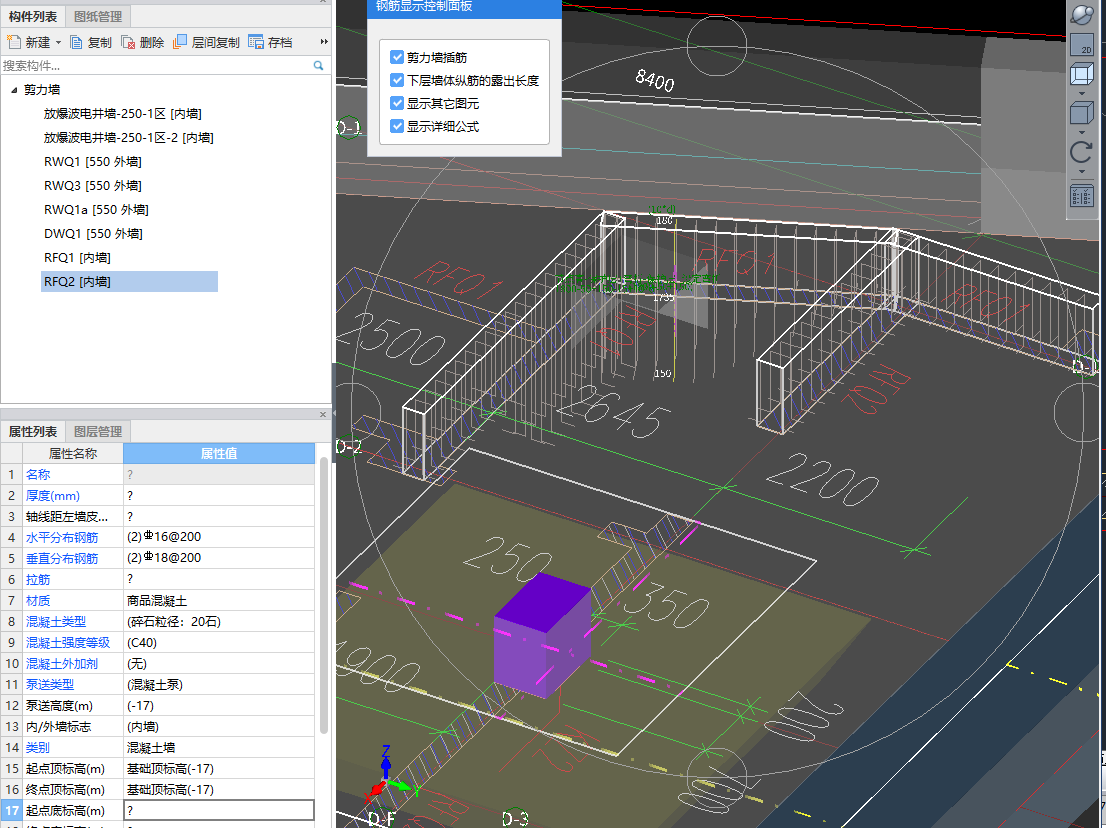Click the 属性名称 column header
This screenshot has height=828, width=1106.
pyautogui.click(x=73, y=453)
